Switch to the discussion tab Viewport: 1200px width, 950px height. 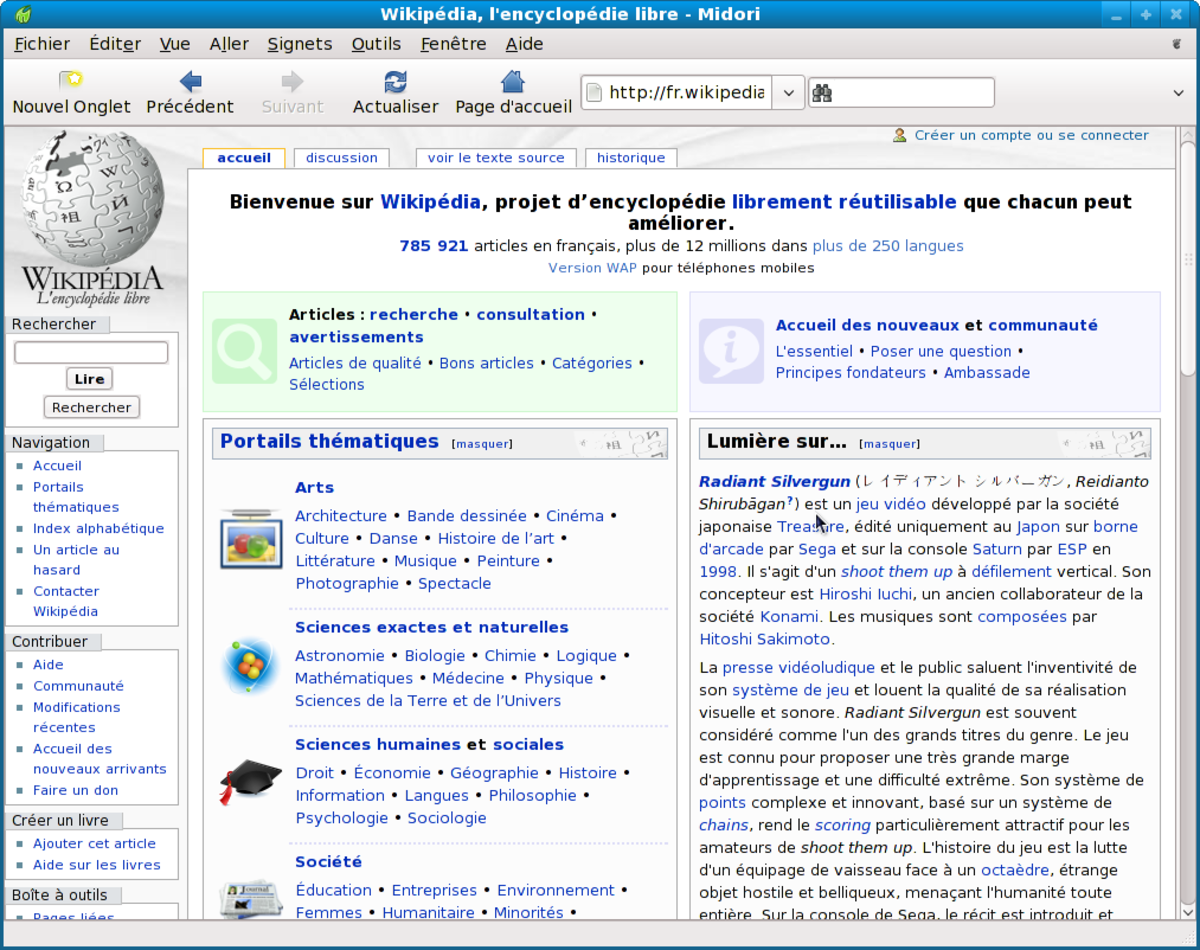(x=342, y=158)
